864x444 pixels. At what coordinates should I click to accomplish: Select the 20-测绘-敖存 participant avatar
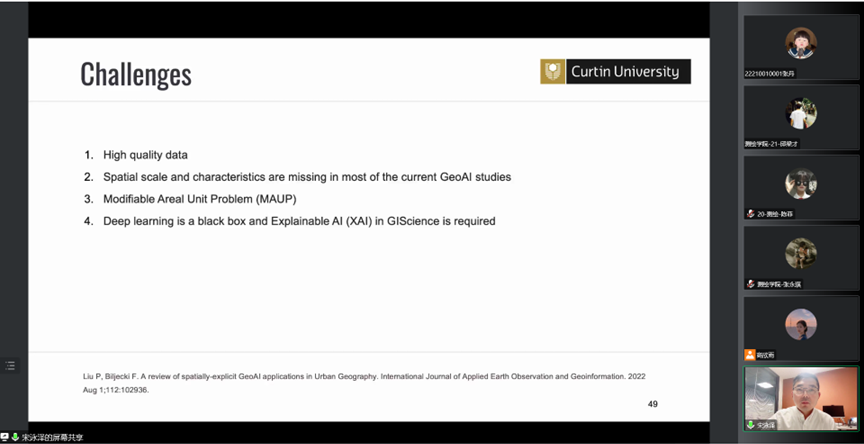pyautogui.click(x=800, y=184)
